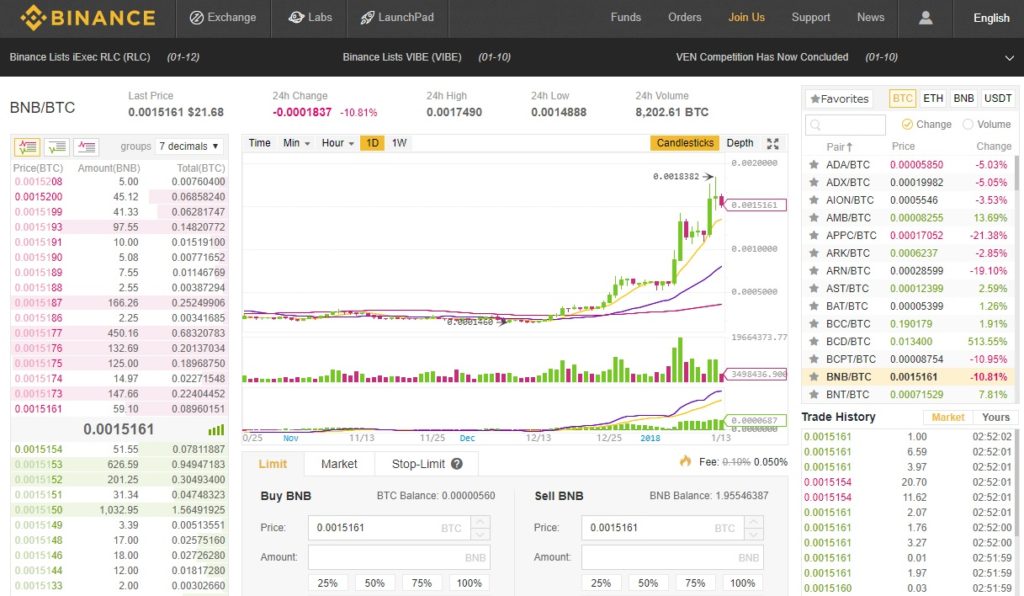Click the search magnifier in pair search
The height and width of the screenshot is (596, 1024).
tap(815, 124)
